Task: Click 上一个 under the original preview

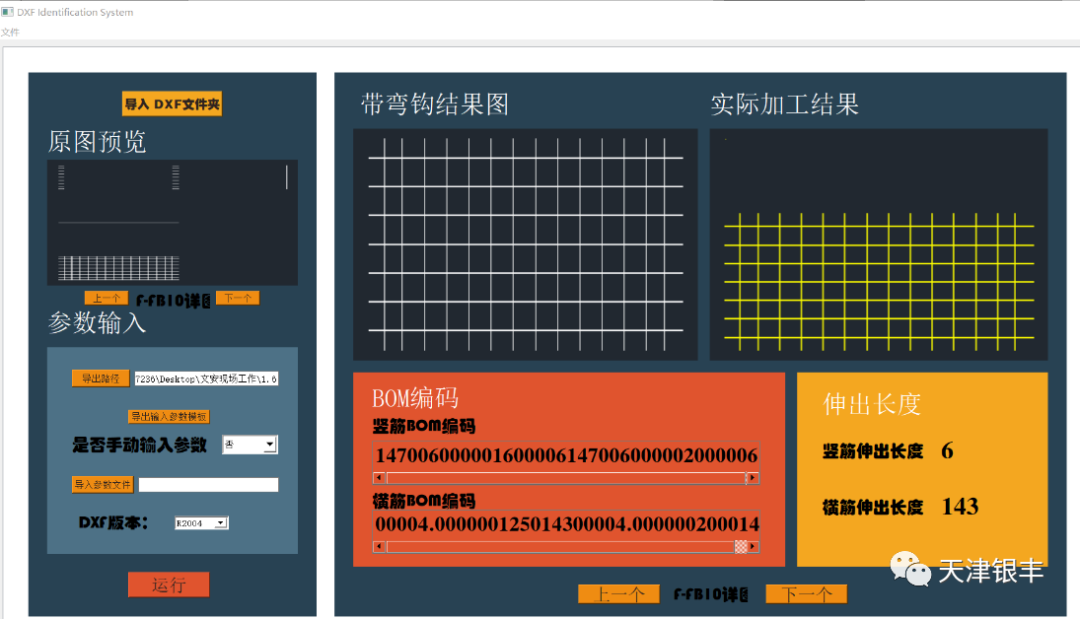Action: pos(106,298)
